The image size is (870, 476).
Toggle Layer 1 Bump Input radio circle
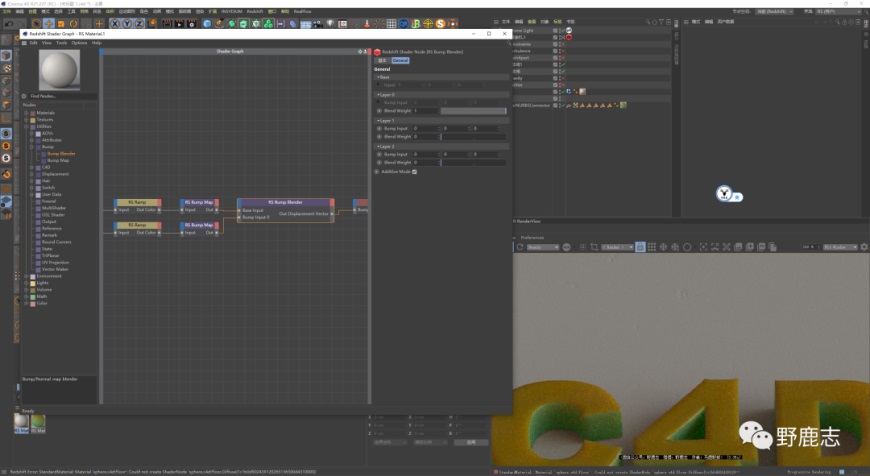point(380,128)
